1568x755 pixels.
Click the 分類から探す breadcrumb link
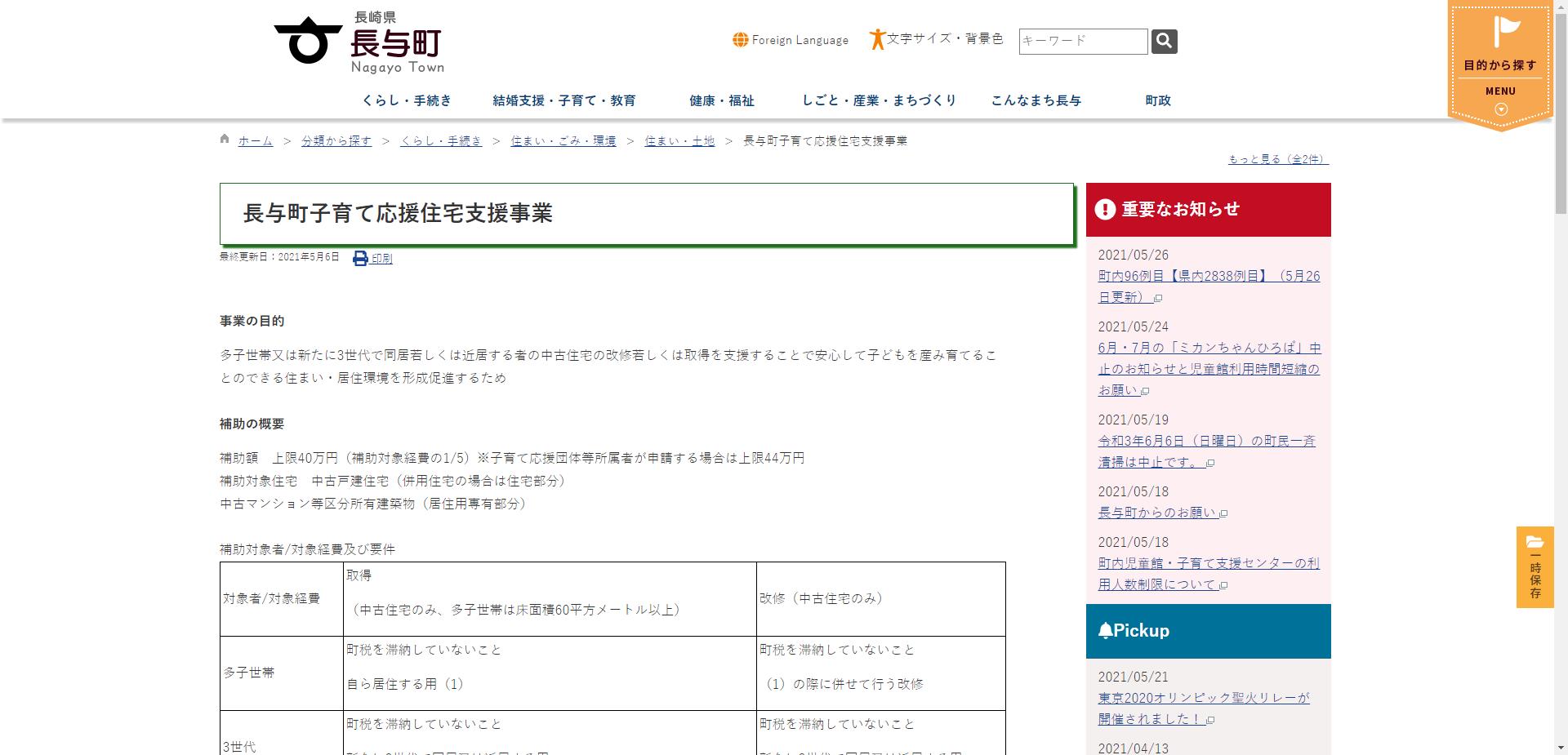click(x=335, y=140)
